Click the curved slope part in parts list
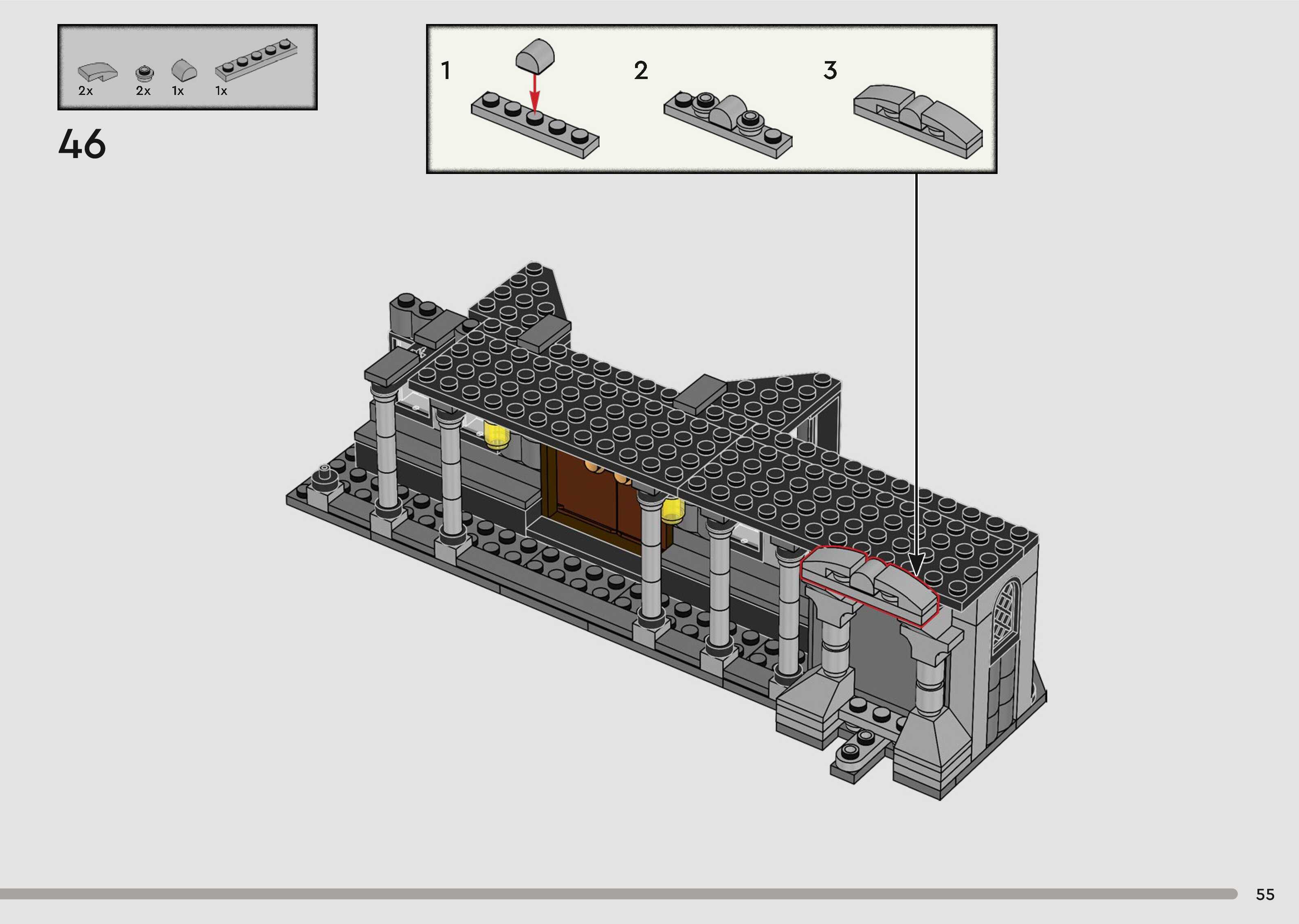1299x924 pixels. [98, 72]
